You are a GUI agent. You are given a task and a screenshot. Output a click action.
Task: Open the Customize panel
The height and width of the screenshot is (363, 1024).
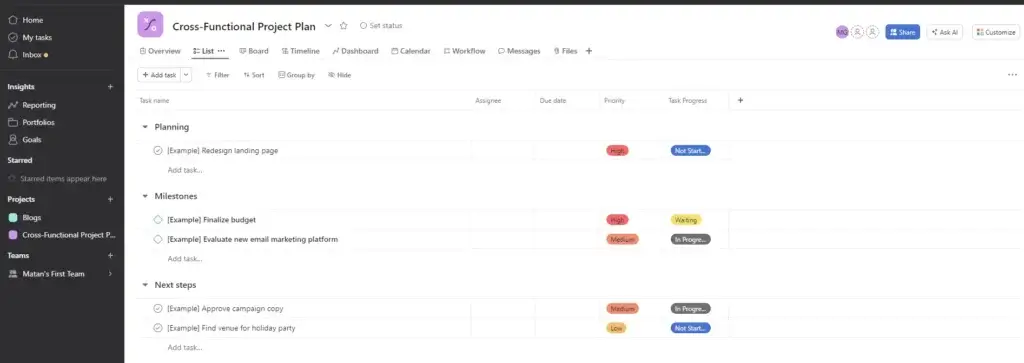point(996,32)
